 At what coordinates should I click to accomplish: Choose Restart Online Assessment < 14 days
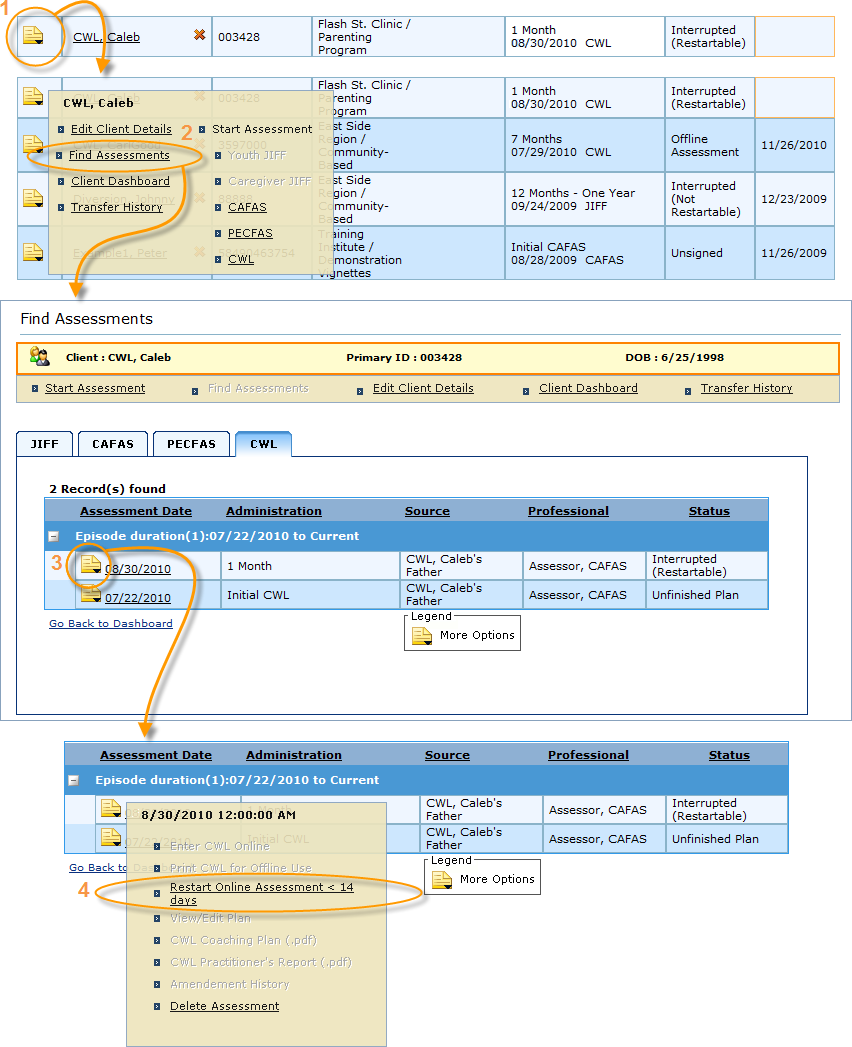(x=262, y=893)
